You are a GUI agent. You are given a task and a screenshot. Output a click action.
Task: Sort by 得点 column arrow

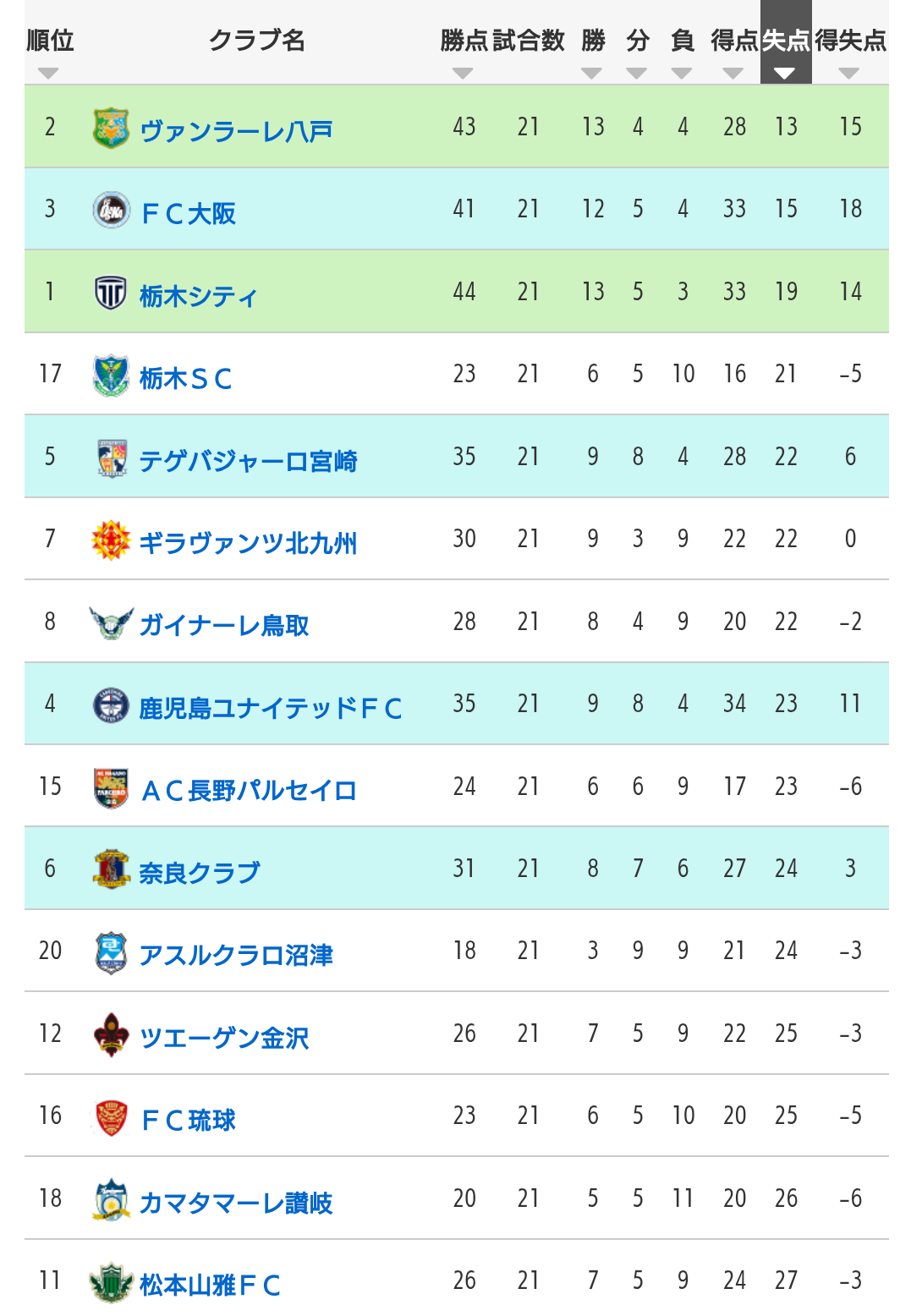click(x=733, y=74)
